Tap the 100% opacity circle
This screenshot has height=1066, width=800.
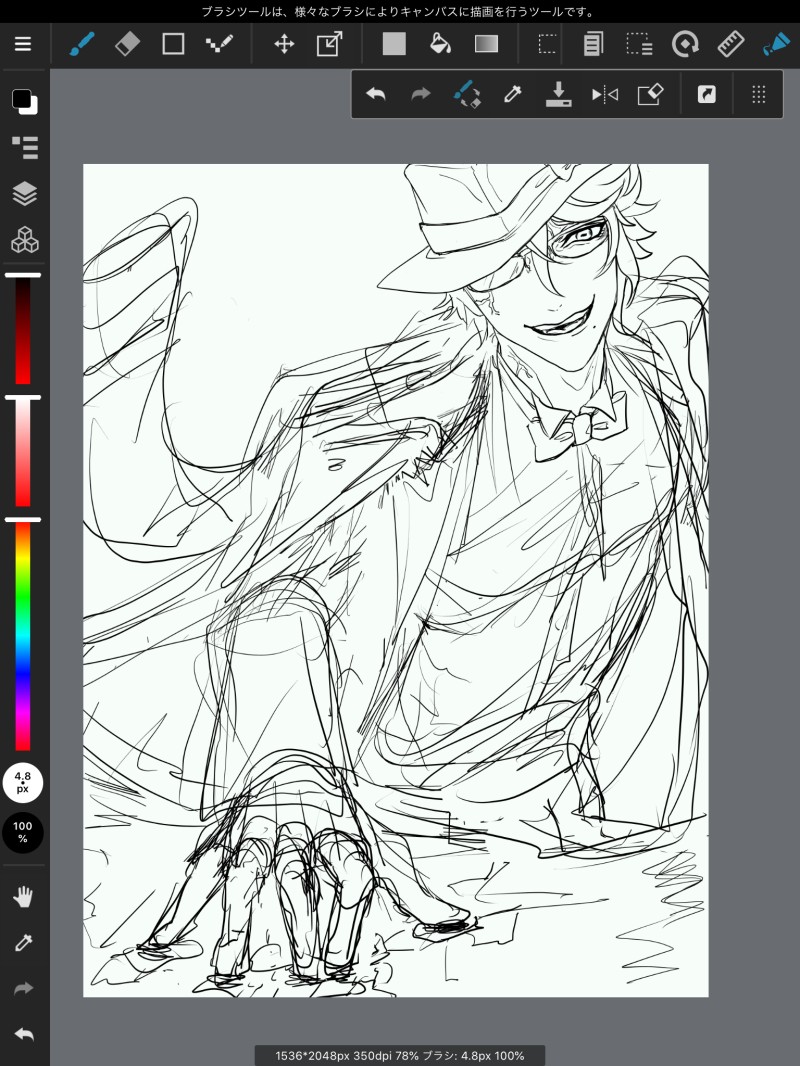point(23,832)
